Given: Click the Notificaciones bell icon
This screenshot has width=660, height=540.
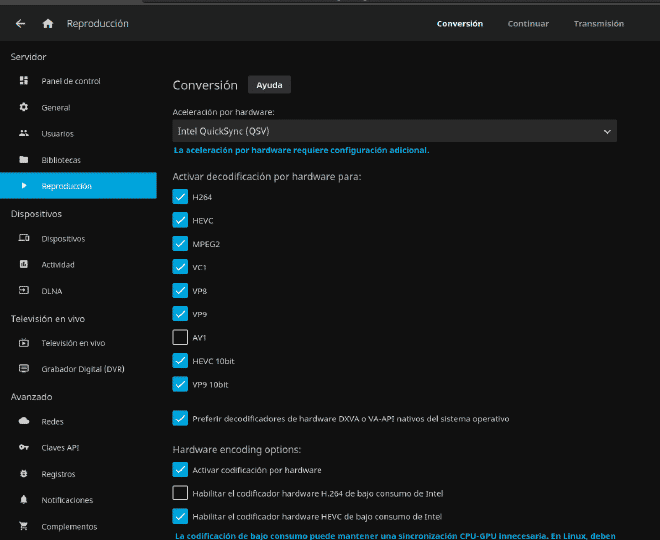Looking at the screenshot, I should click(24, 500).
